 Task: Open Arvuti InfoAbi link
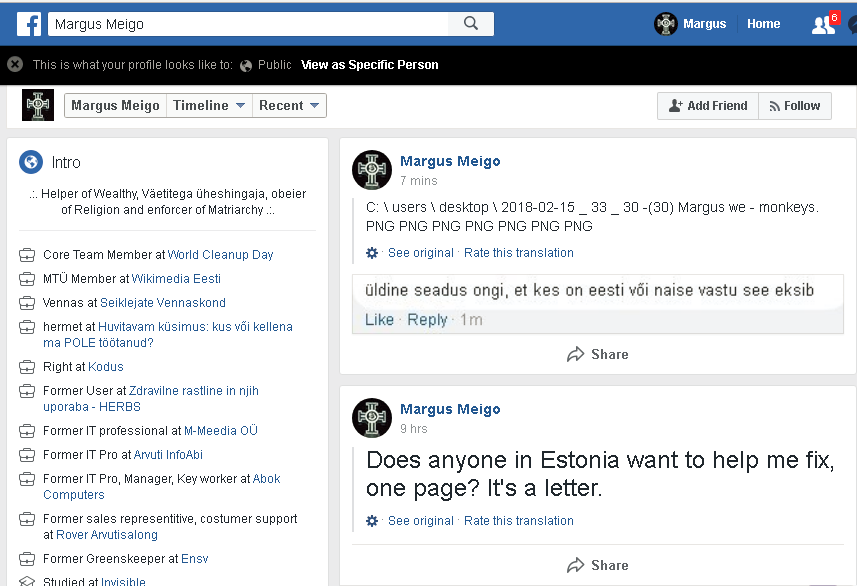point(168,455)
